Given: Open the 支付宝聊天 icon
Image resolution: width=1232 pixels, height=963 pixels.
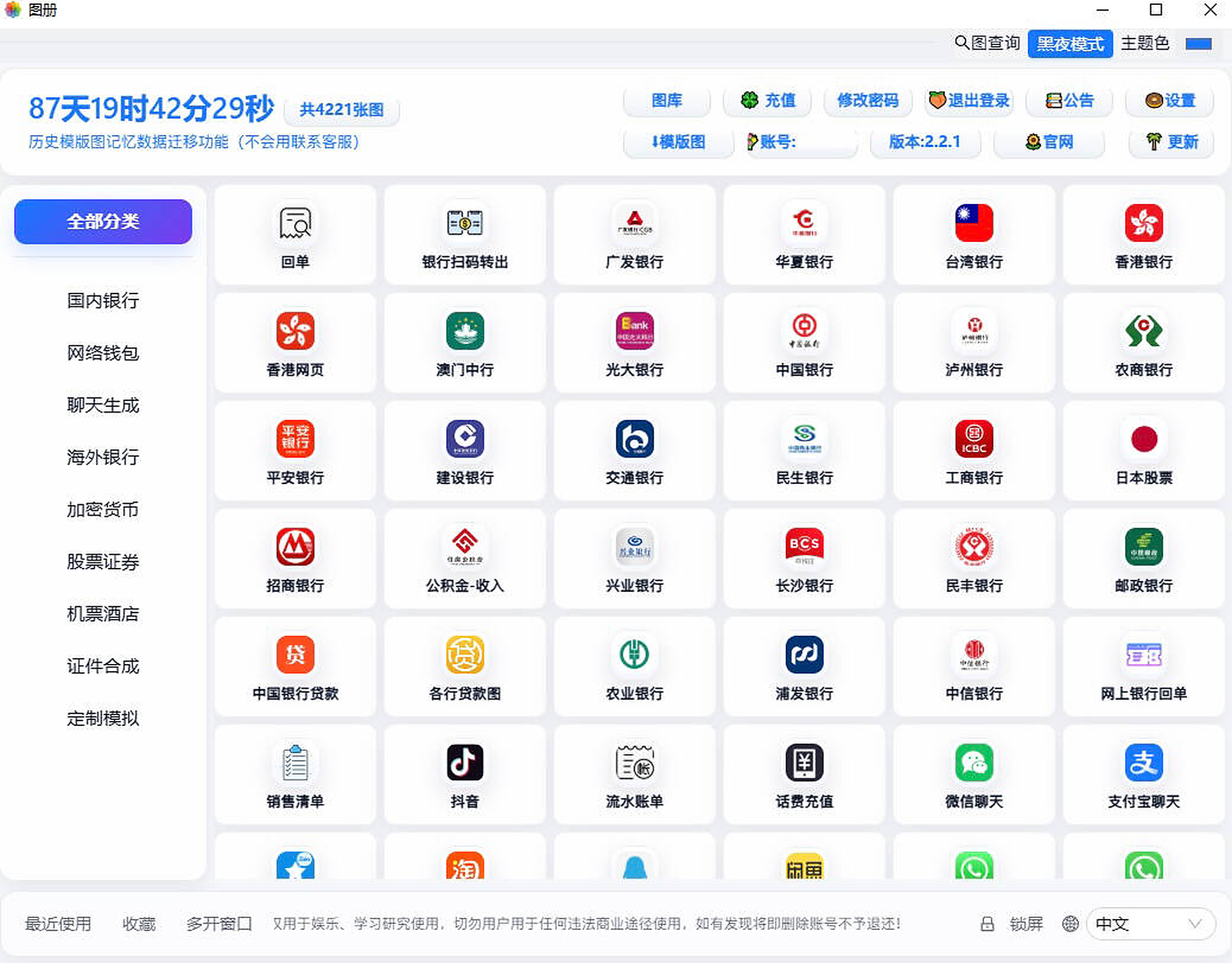Looking at the screenshot, I should [x=1144, y=762].
